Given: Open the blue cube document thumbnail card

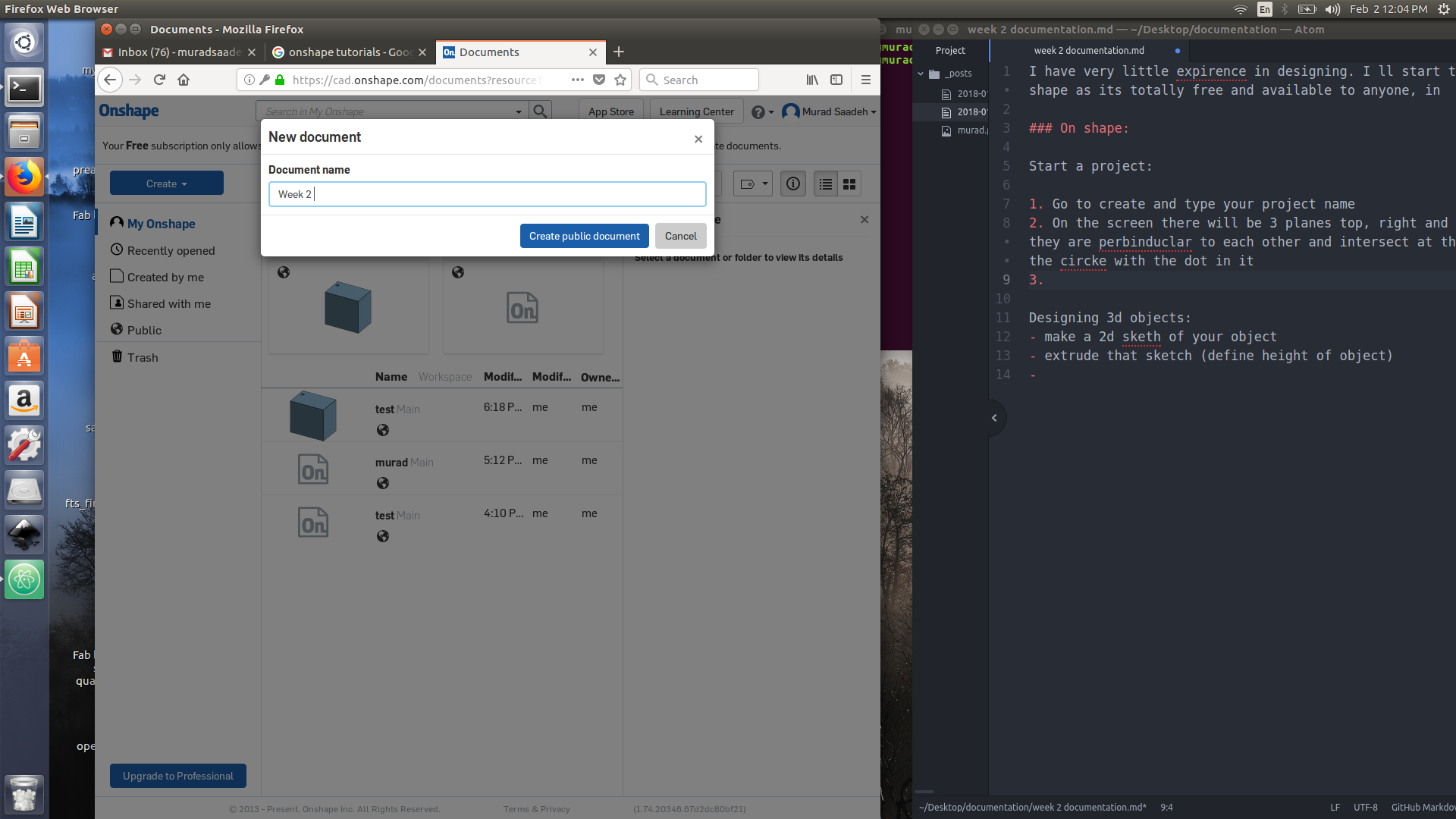Looking at the screenshot, I should [x=349, y=306].
